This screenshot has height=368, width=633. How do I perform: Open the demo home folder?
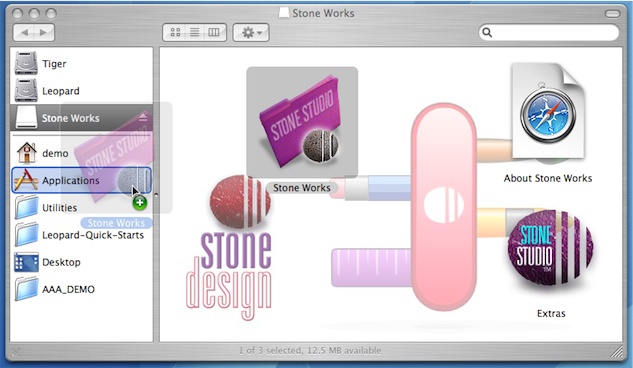point(81,153)
